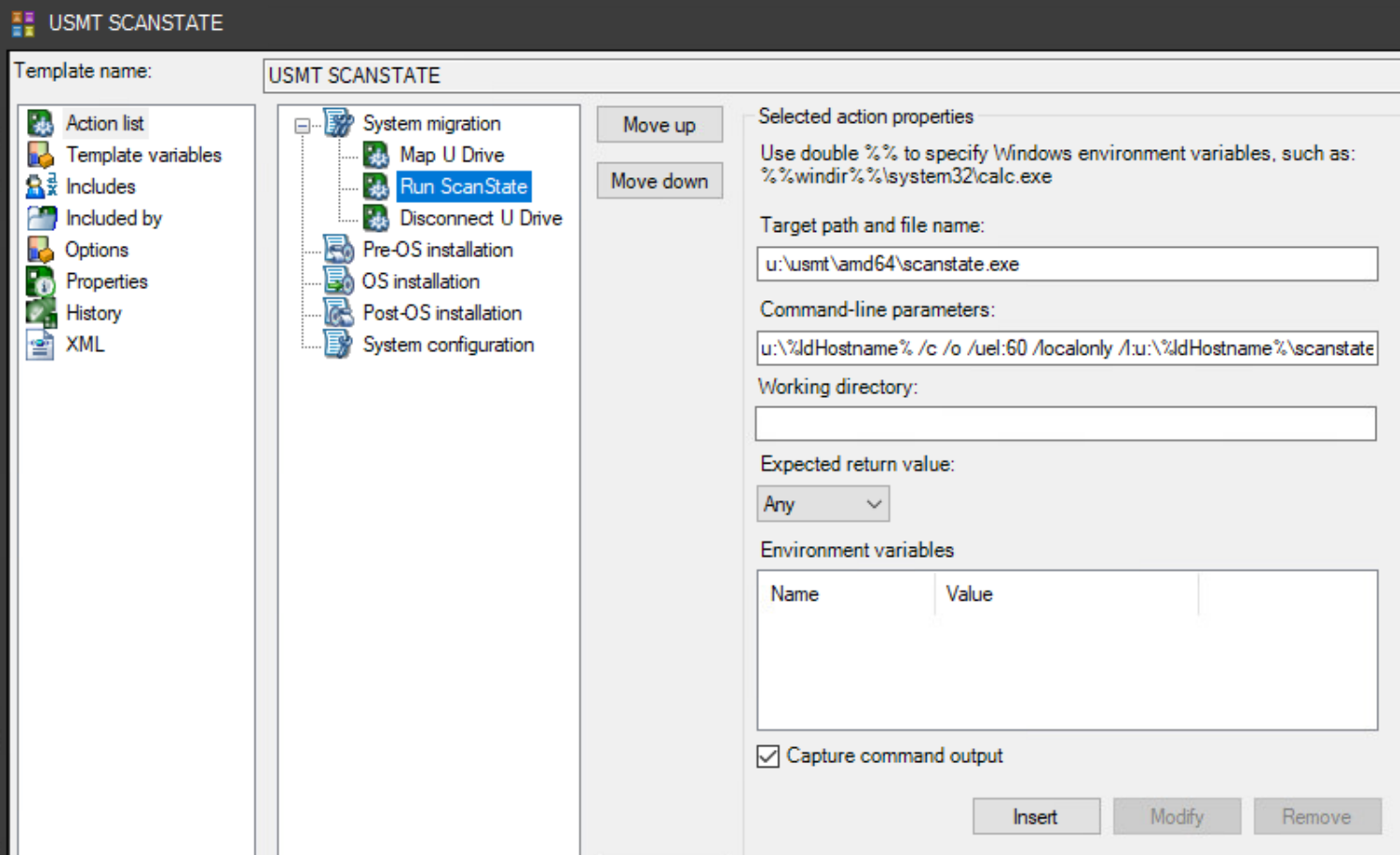This screenshot has width=1400, height=855.
Task: Select the Run ScanState action
Action: pos(463,187)
